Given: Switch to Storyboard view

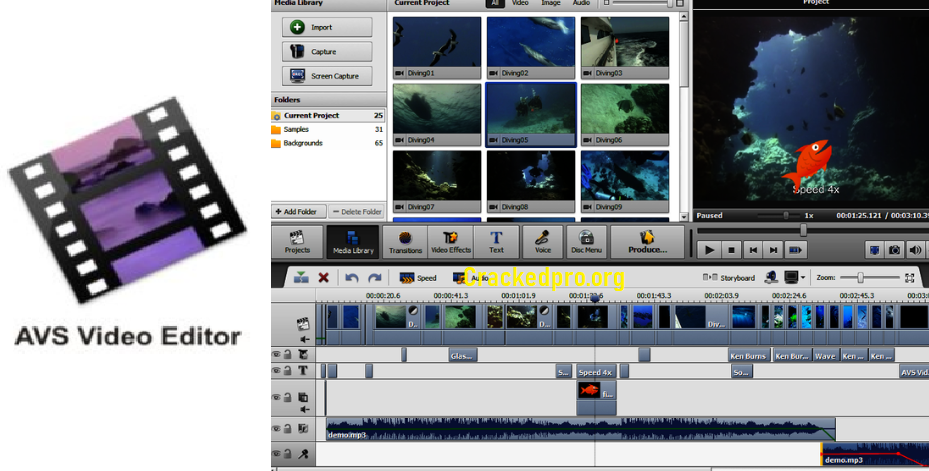Looking at the screenshot, I should [729, 277].
